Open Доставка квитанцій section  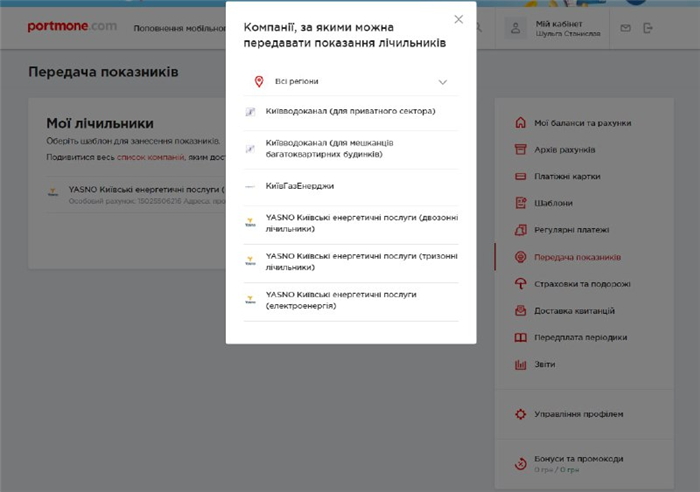(575, 311)
